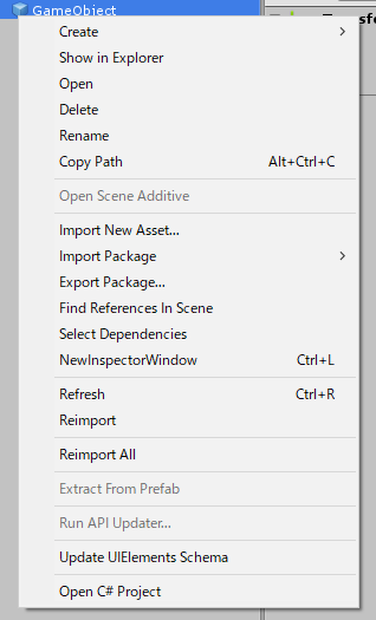Screen dimensions: 376x620
Task: Choose Update UIElements Schema
Action: pos(205,558)
